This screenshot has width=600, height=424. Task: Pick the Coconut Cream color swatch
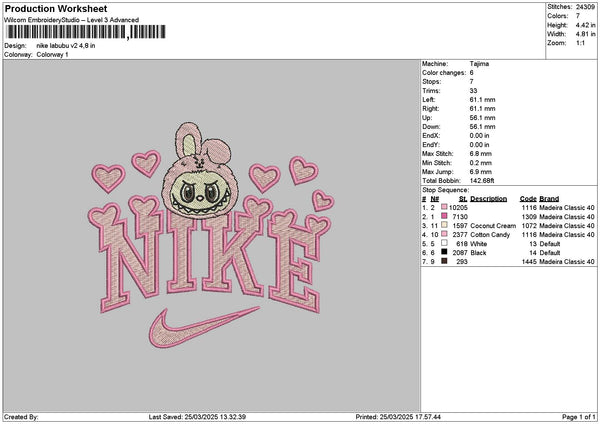[443, 225]
